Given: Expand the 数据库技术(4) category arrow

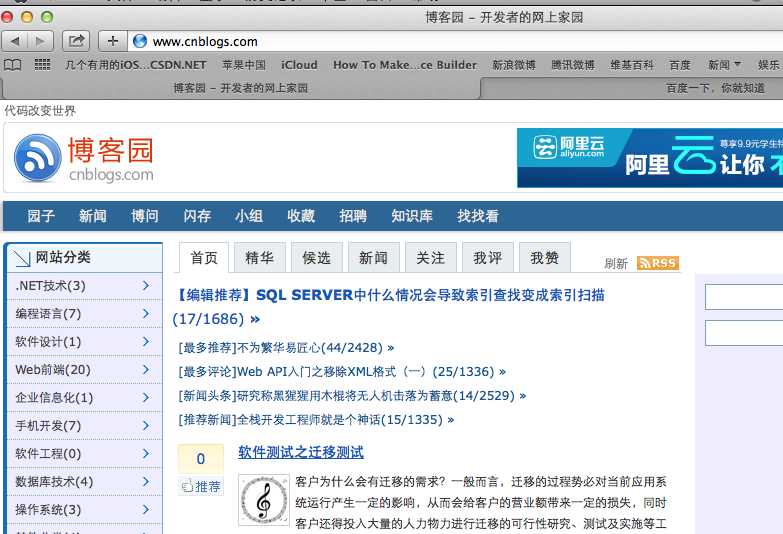Looking at the screenshot, I should (146, 482).
